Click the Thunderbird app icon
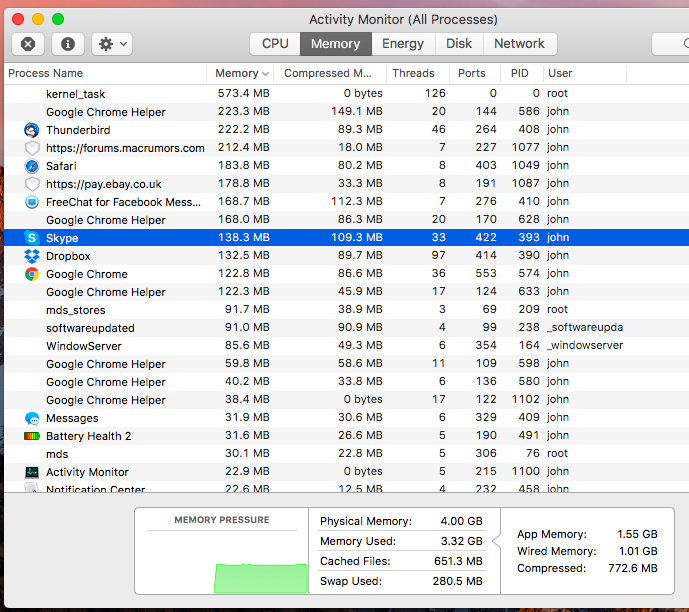This screenshot has width=689, height=612. pyautogui.click(x=32, y=130)
